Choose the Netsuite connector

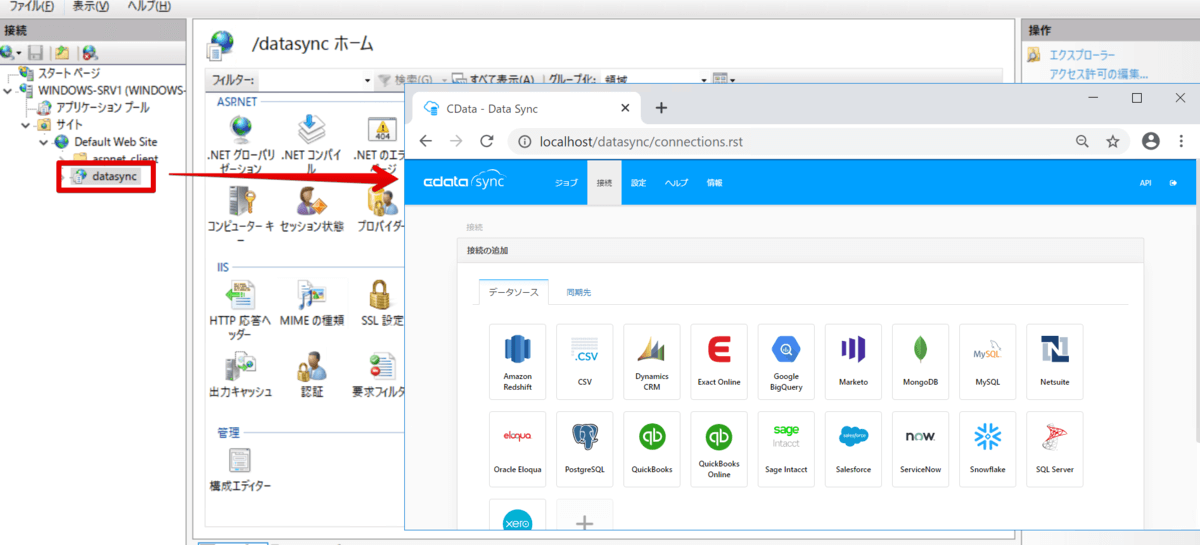pyautogui.click(x=1054, y=362)
